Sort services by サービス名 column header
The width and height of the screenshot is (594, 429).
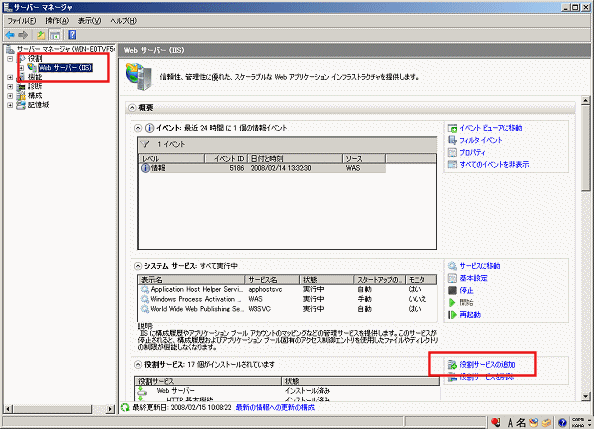coord(272,280)
